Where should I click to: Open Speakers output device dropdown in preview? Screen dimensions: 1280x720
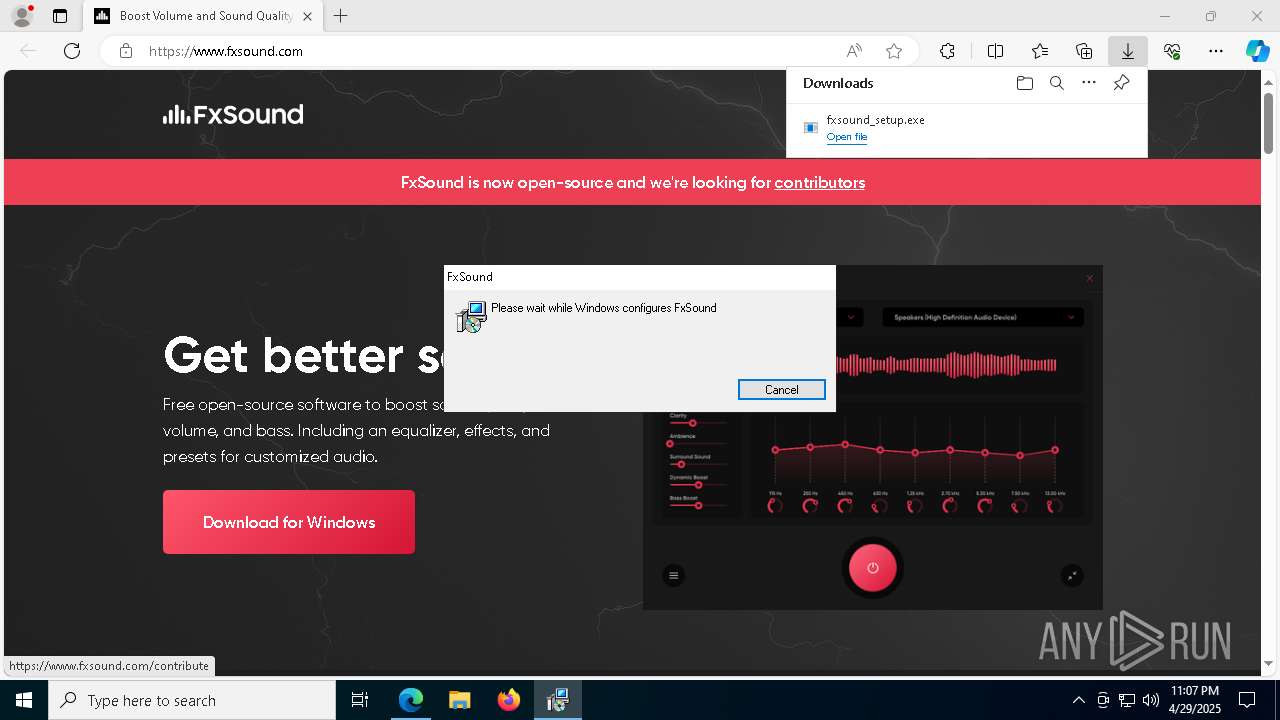click(x=982, y=317)
